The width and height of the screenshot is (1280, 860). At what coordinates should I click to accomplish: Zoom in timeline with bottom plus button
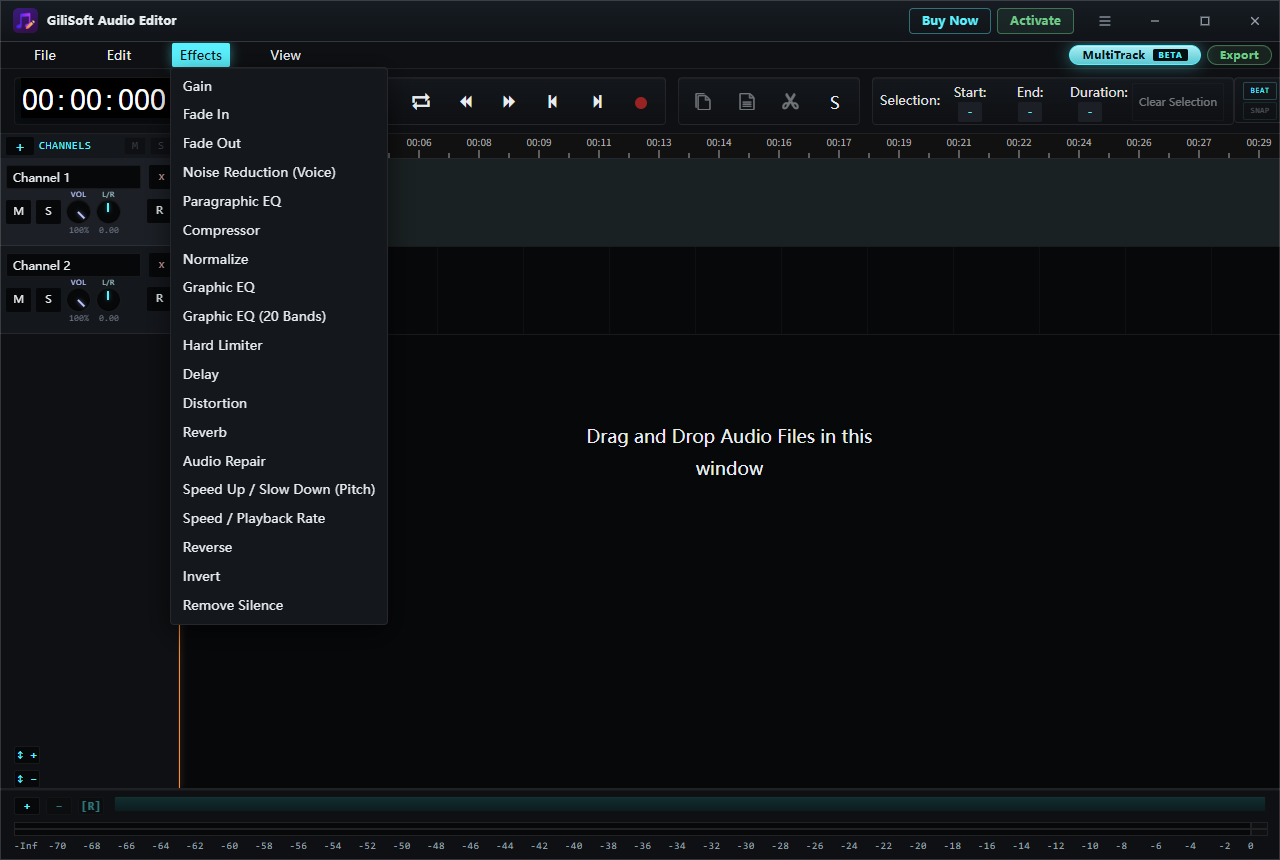click(x=27, y=806)
